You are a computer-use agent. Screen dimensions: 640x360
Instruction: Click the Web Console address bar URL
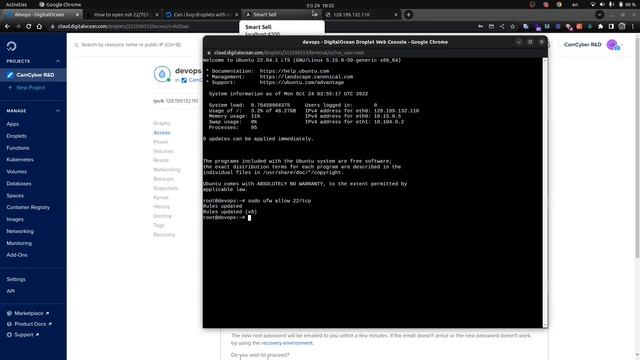click(289, 53)
